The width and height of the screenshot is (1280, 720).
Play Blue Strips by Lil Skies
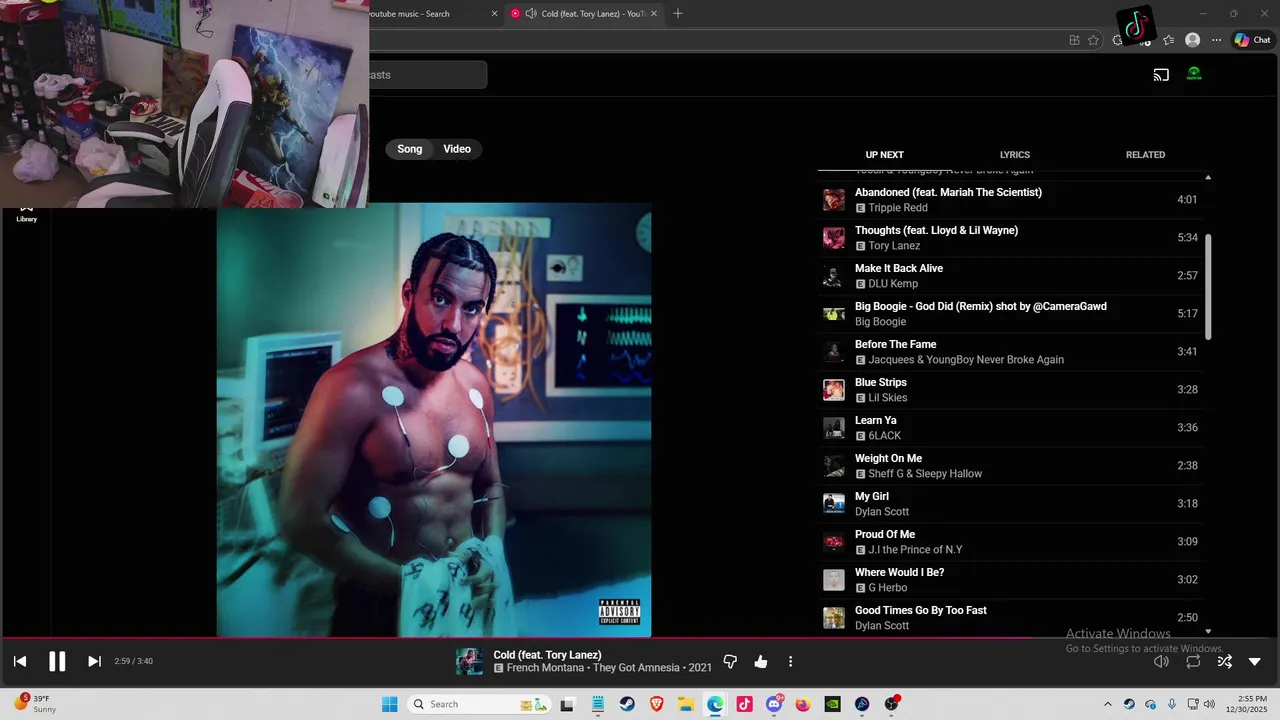(x=1010, y=390)
